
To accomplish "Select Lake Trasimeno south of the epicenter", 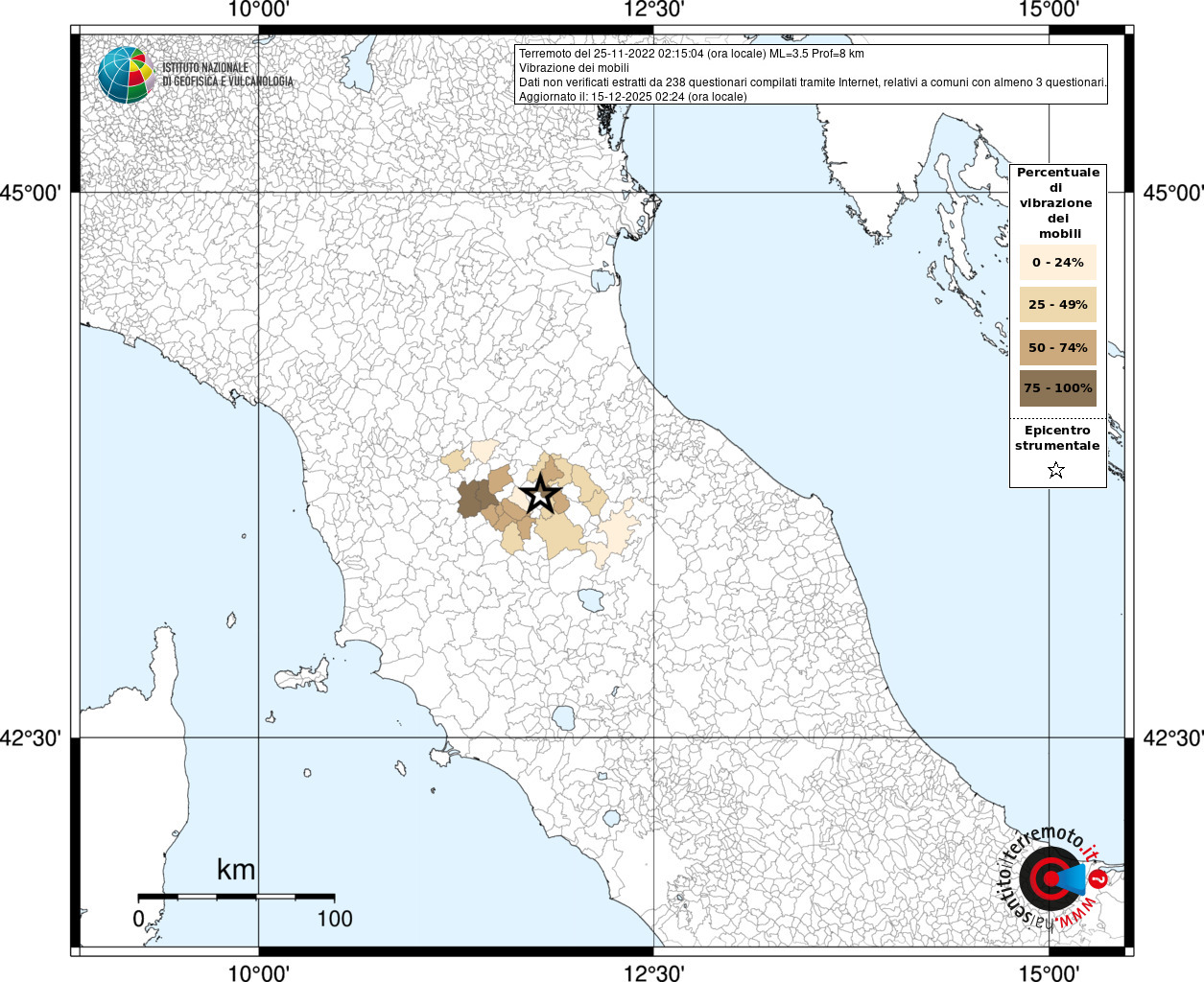I will tap(591, 601).
